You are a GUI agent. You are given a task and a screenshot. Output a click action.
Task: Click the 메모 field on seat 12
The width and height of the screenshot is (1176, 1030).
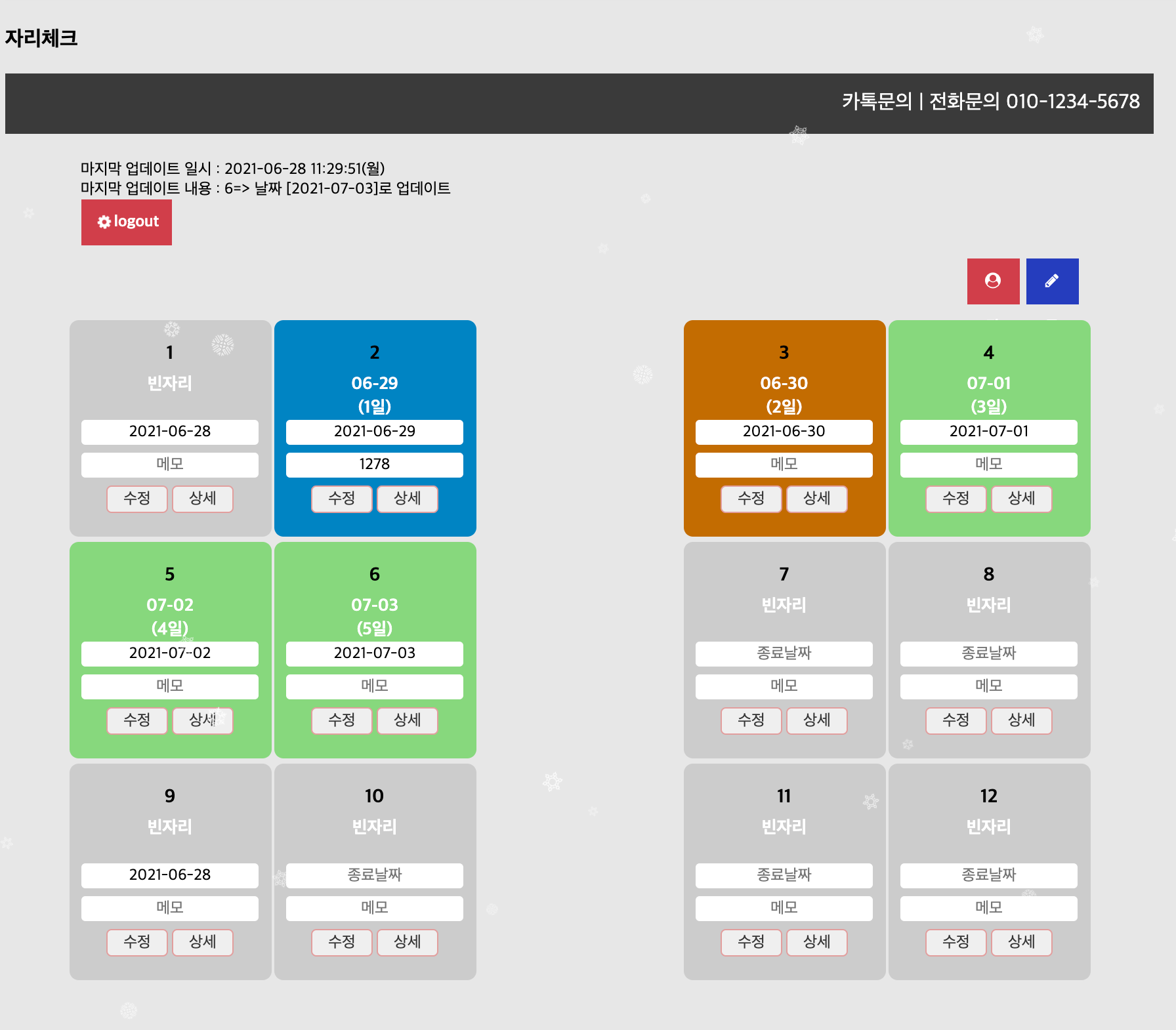coord(988,907)
